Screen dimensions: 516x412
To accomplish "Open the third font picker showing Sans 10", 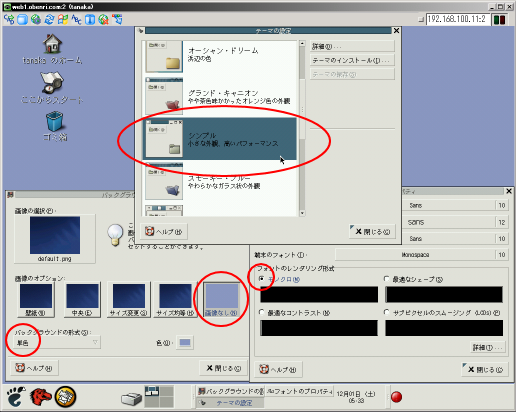I will click(455, 239).
